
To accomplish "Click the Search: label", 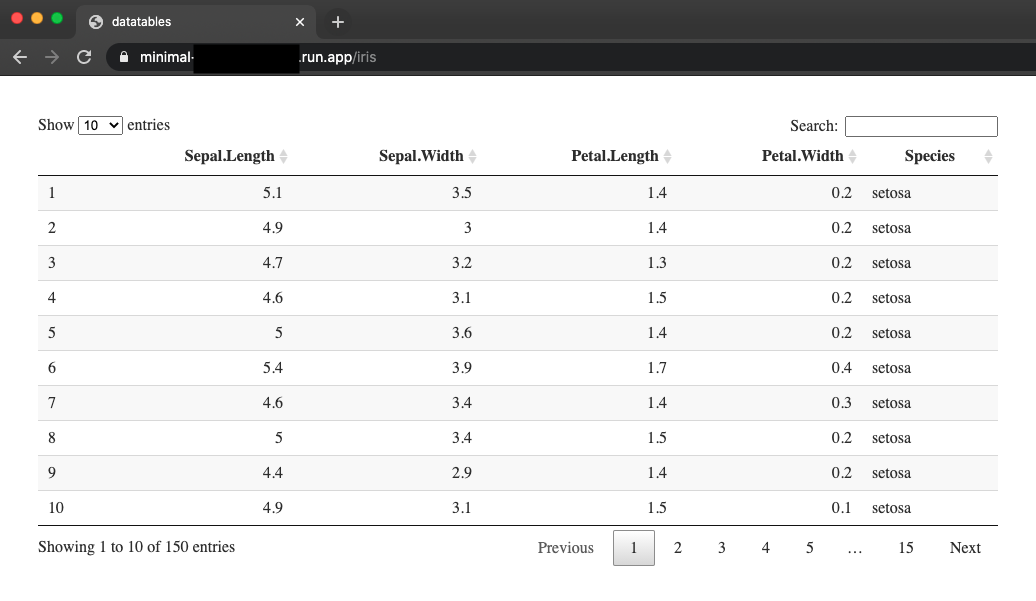I will 813,125.
